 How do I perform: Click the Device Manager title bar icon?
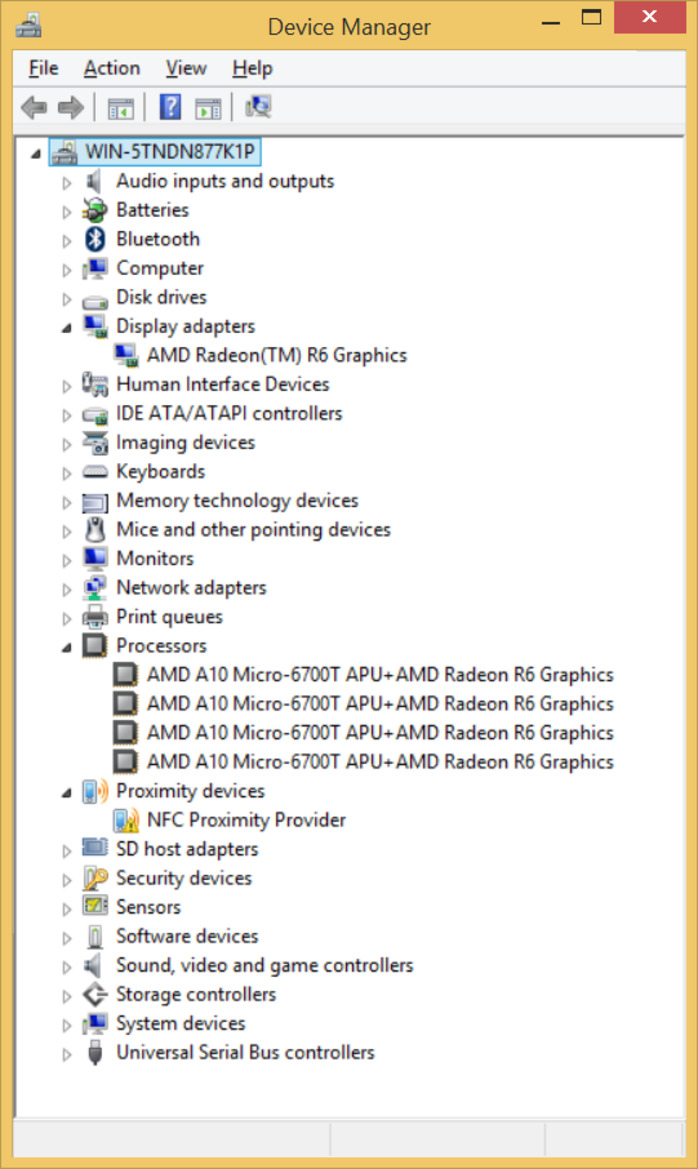click(29, 26)
